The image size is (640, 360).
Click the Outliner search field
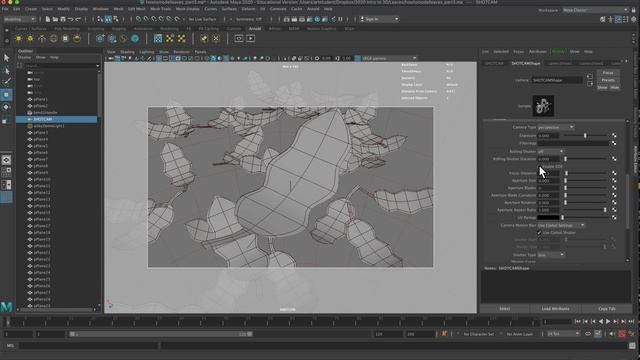(x=61, y=65)
